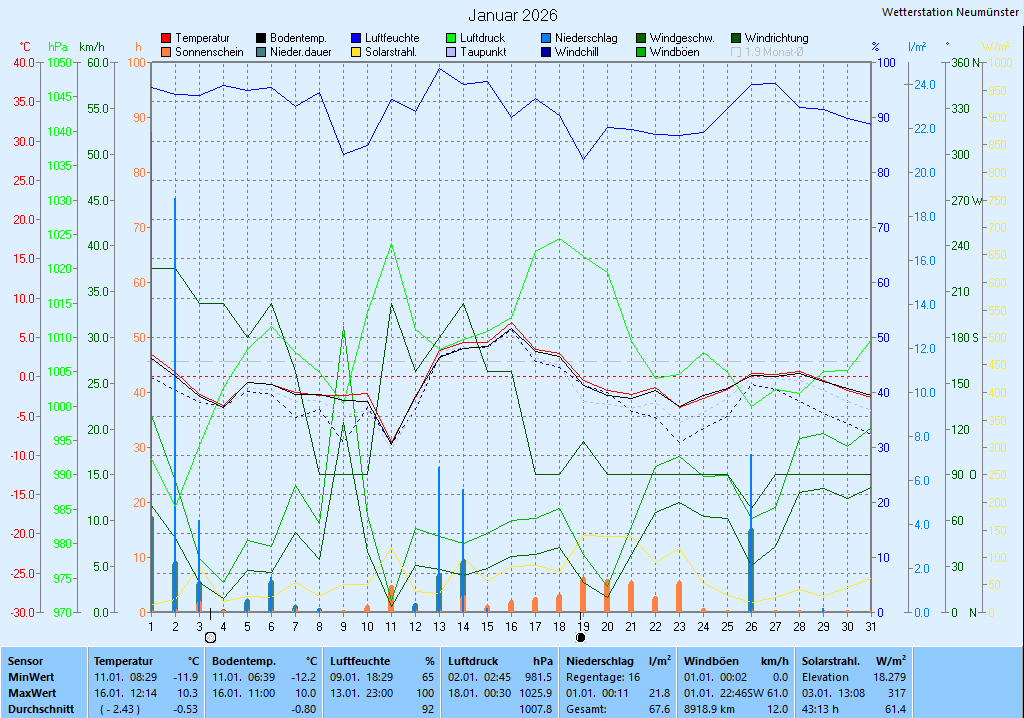Click the Windböen legend label

[x=674, y=52]
